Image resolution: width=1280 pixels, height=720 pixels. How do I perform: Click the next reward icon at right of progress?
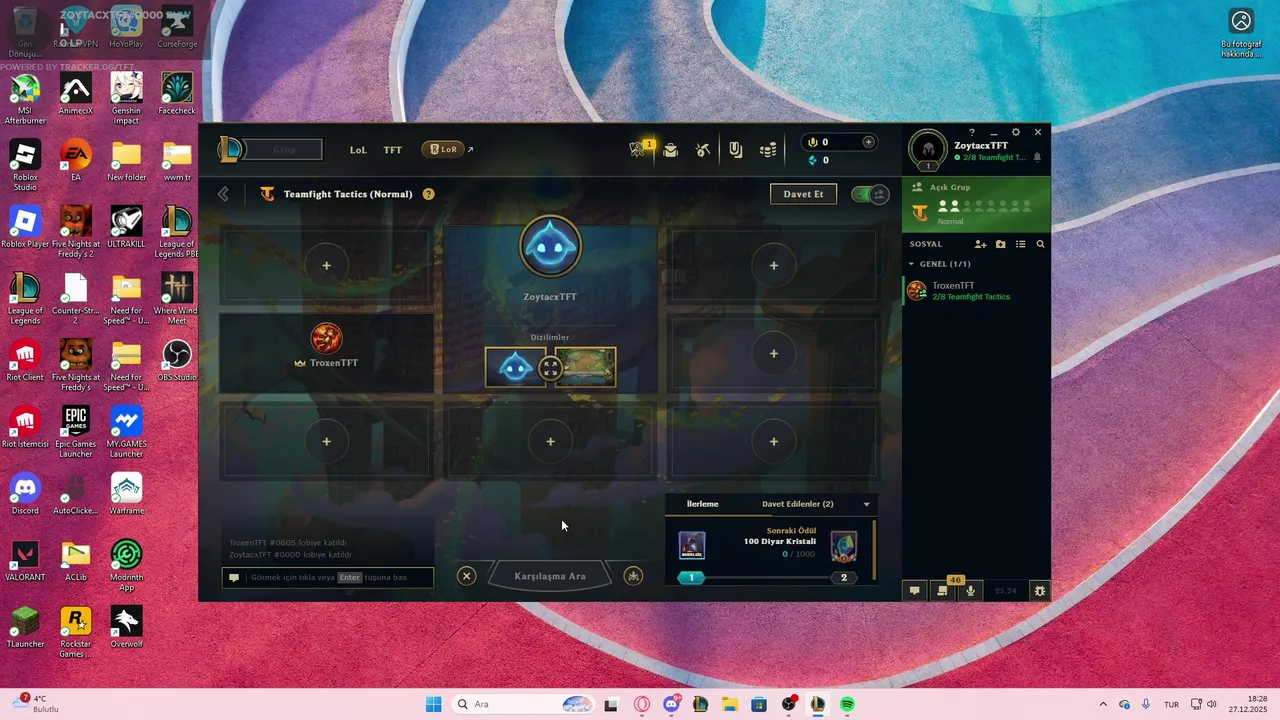[x=844, y=546]
